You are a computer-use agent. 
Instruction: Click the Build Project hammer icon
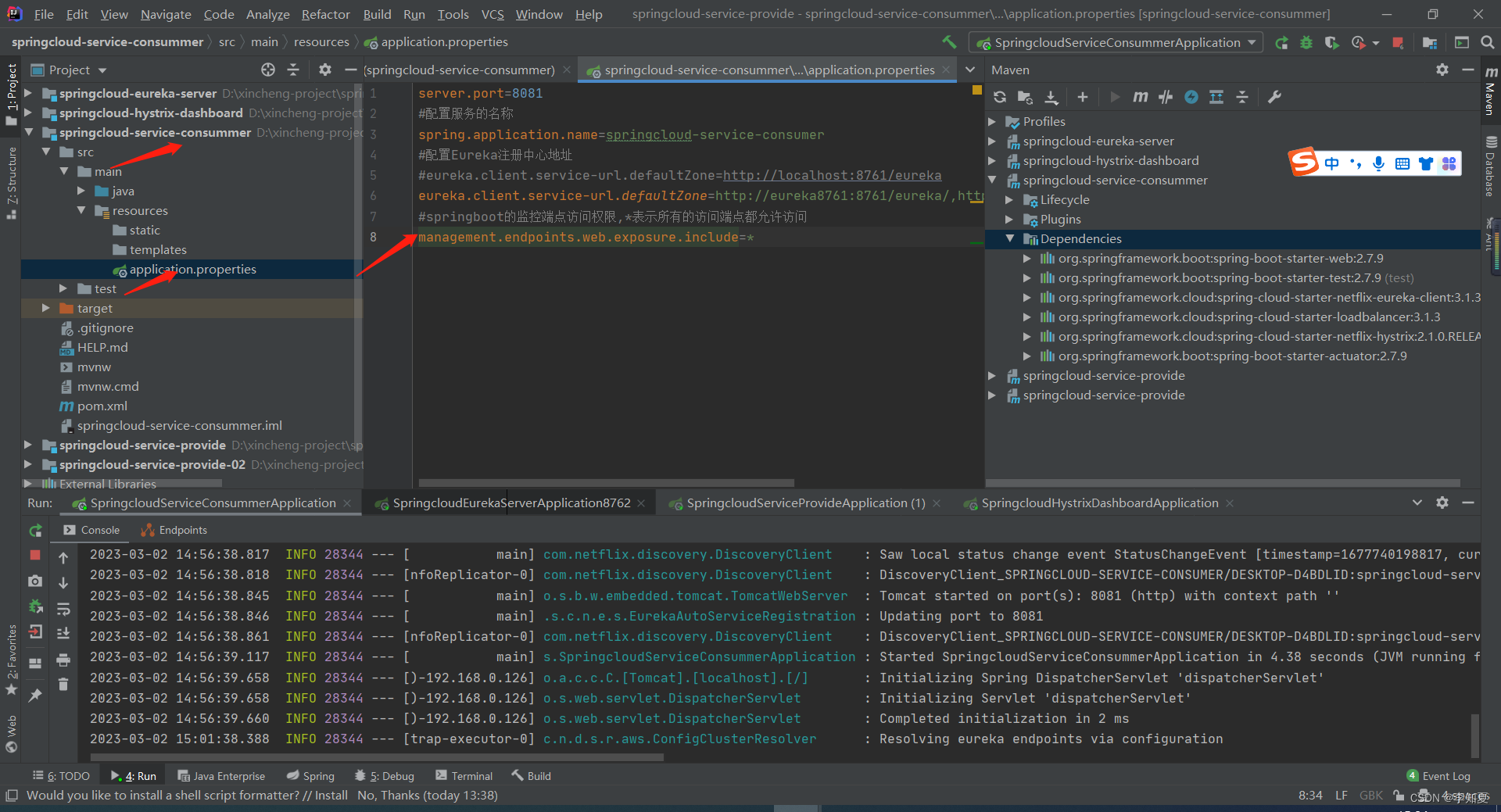949,42
